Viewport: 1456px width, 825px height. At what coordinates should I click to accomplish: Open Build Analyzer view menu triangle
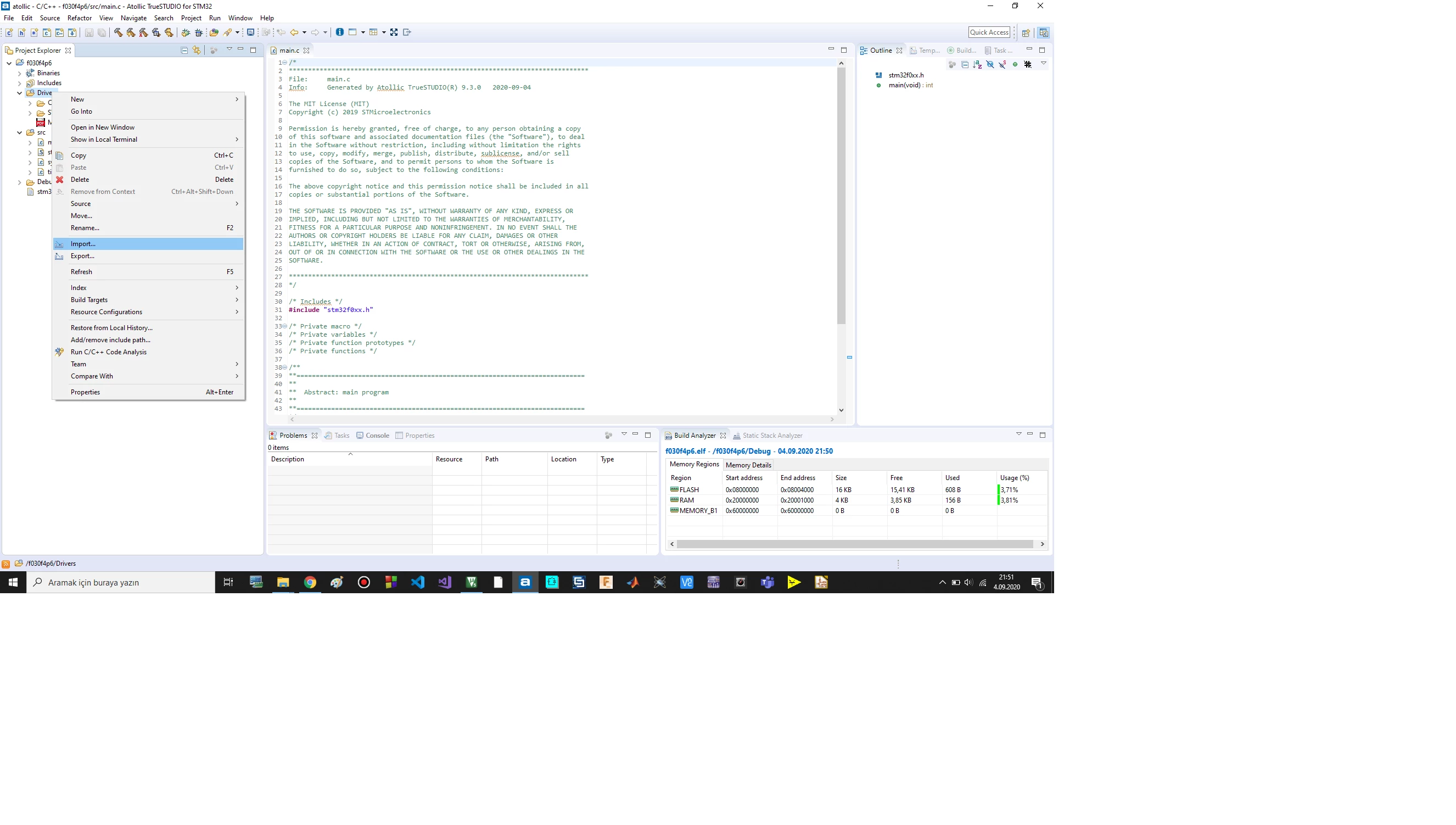[1018, 434]
